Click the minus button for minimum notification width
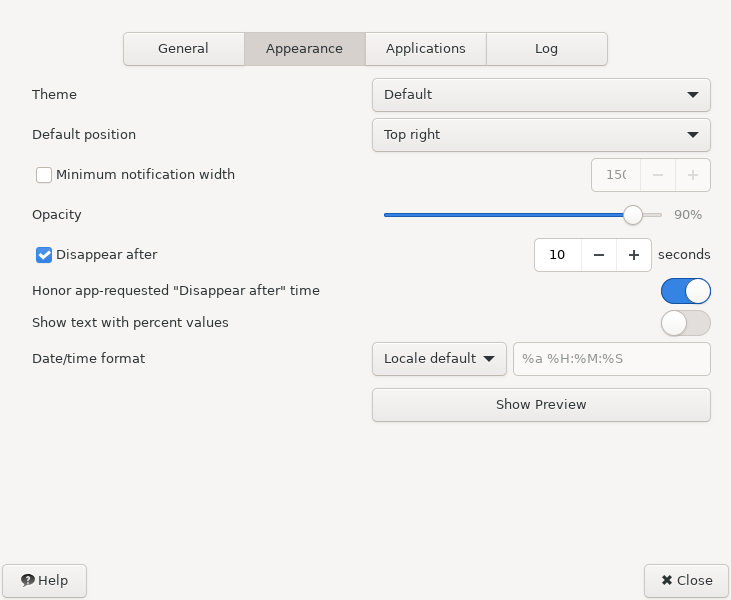The image size is (731, 600). (658, 175)
